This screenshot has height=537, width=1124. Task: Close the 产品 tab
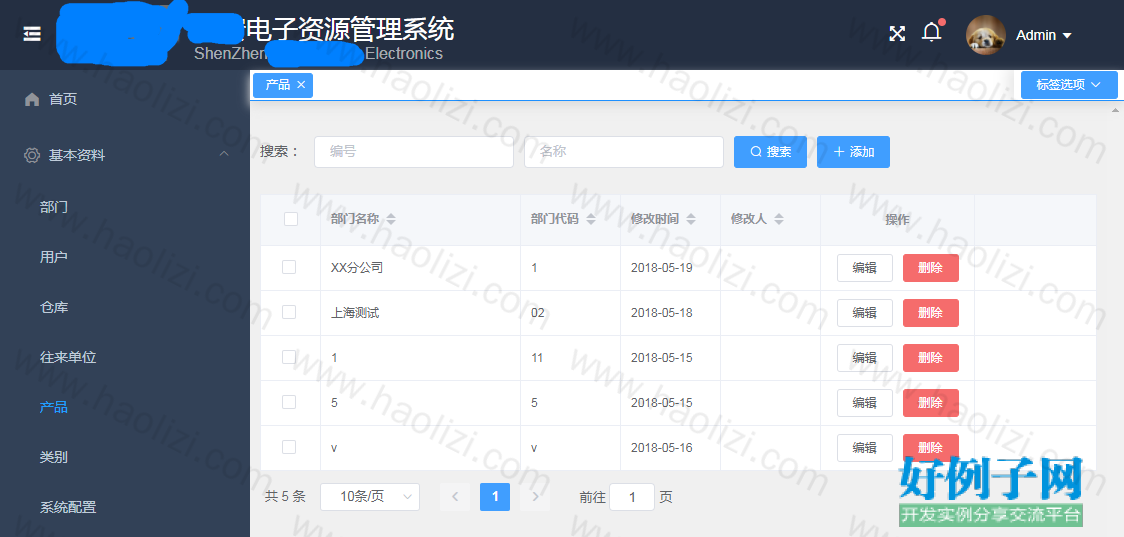(x=301, y=85)
